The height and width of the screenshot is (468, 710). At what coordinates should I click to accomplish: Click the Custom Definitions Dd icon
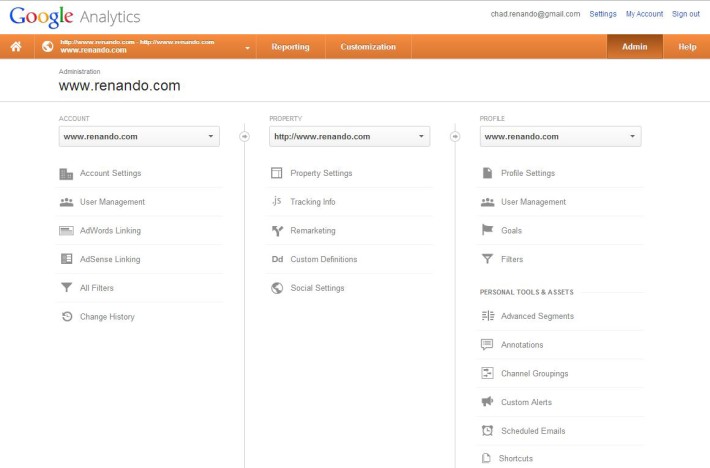(x=277, y=259)
